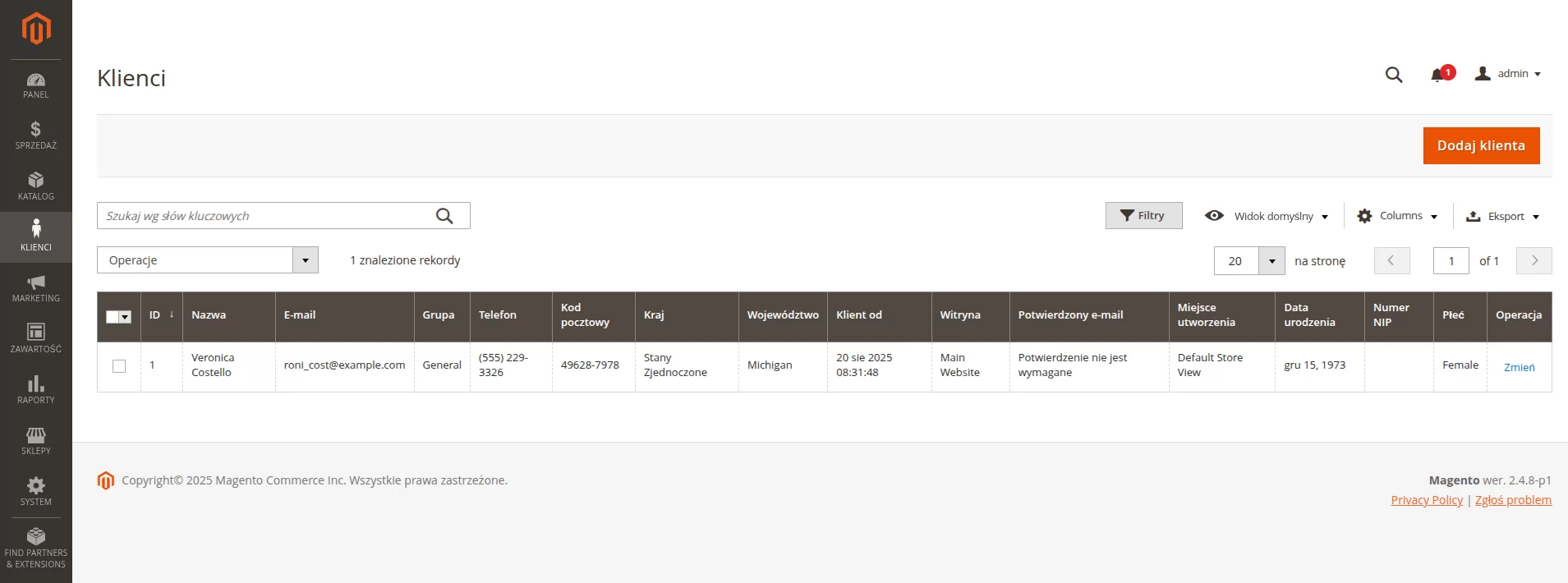The image size is (1568, 583).
Task: Open the Marketing megaphone menu
Action: (36, 288)
